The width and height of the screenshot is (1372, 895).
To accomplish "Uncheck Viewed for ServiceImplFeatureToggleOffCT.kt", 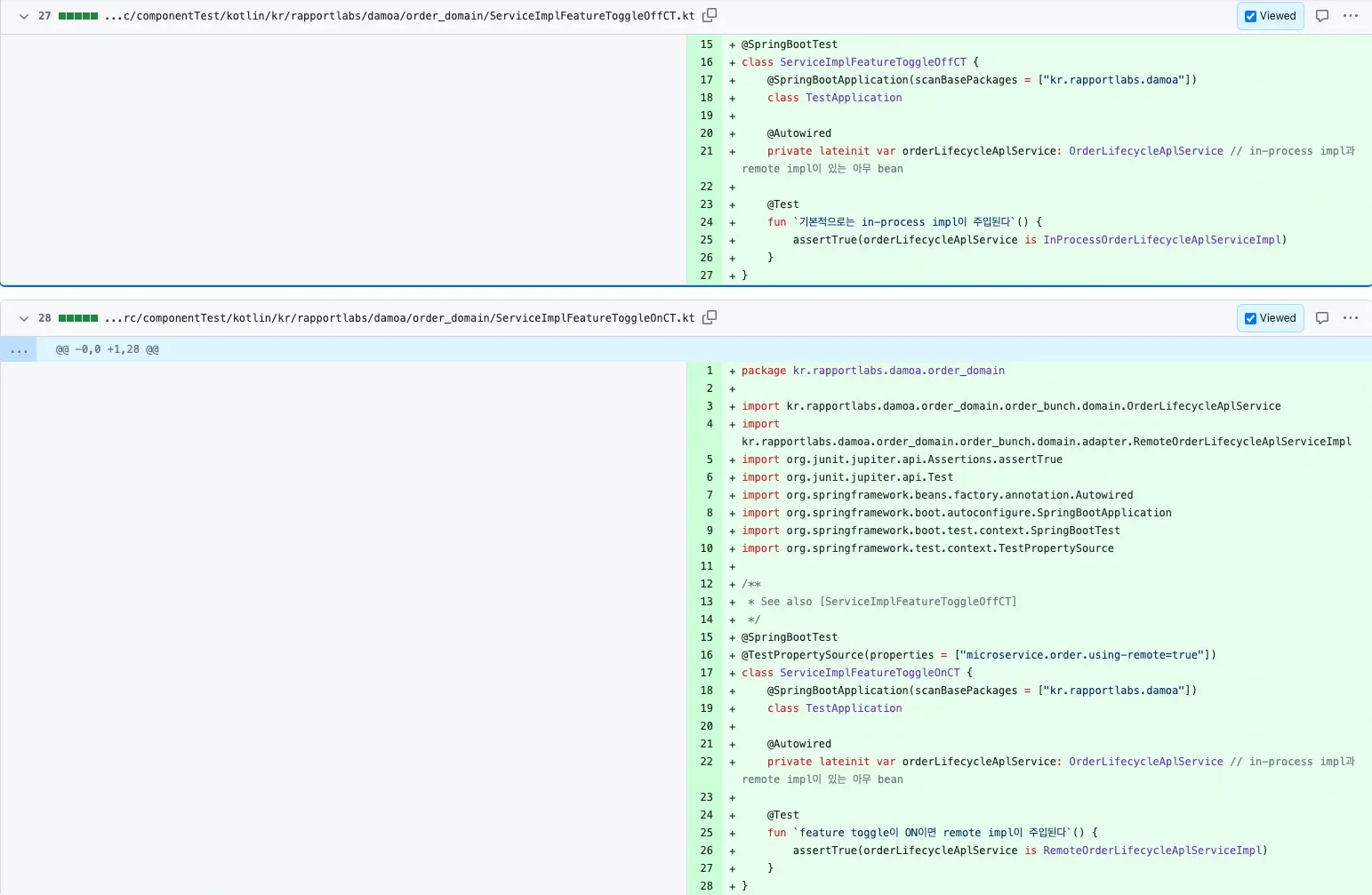I will (x=1251, y=16).
